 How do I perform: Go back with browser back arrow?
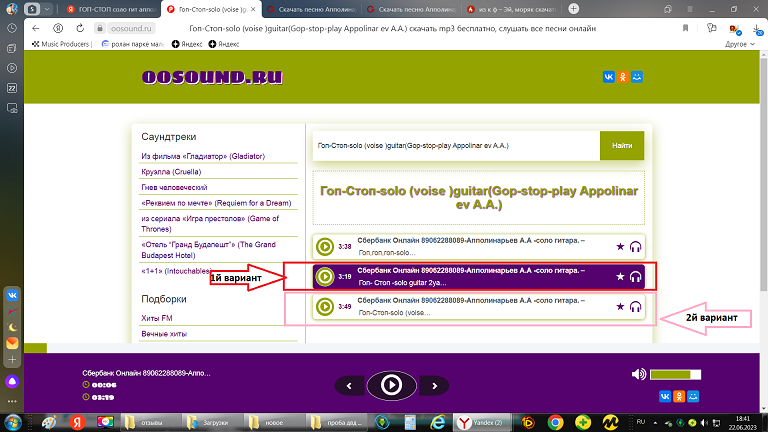36,28
